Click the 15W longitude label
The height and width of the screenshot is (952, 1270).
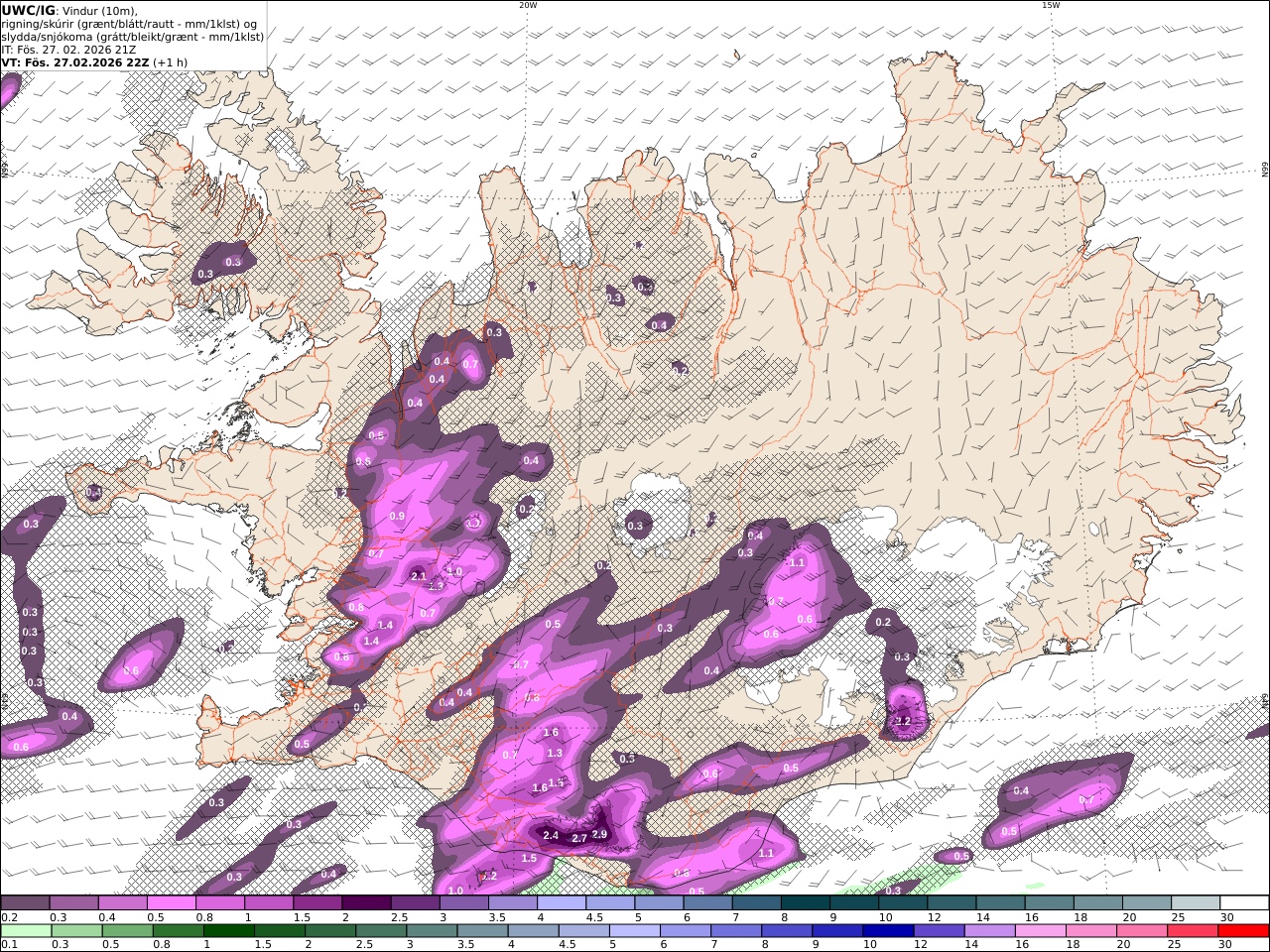pos(1051,5)
